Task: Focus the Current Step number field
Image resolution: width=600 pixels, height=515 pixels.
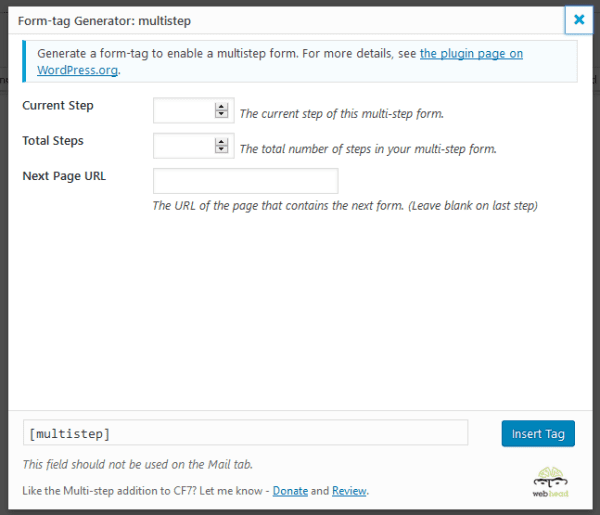Action: (x=184, y=111)
